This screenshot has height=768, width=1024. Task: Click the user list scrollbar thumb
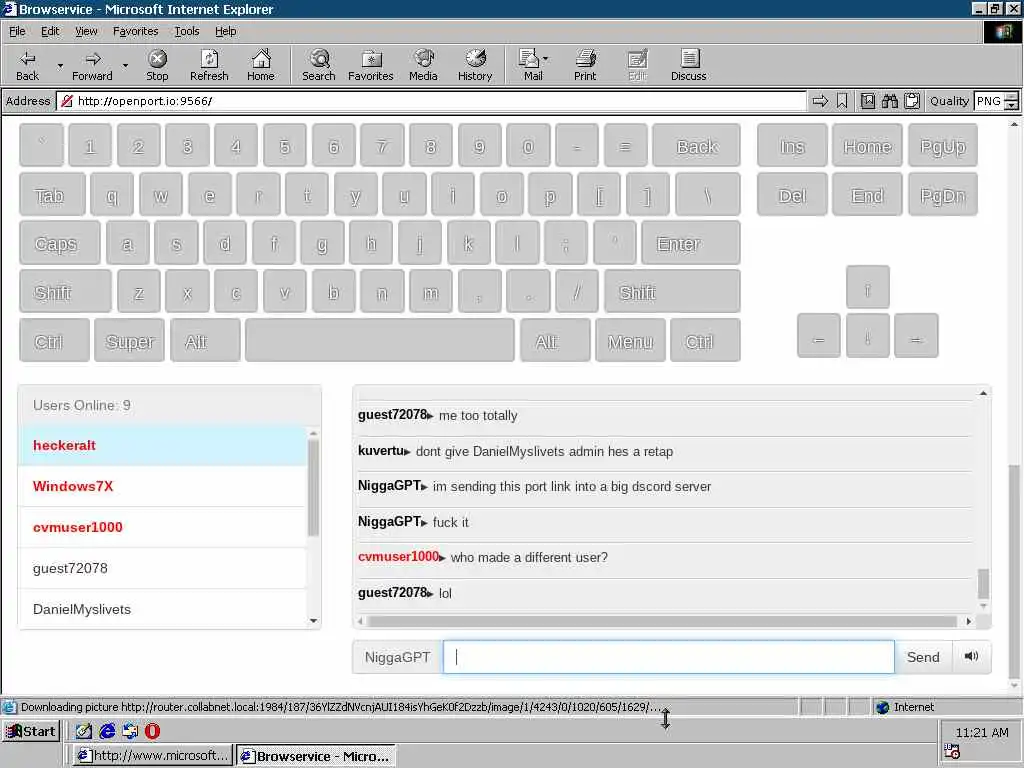pyautogui.click(x=313, y=487)
